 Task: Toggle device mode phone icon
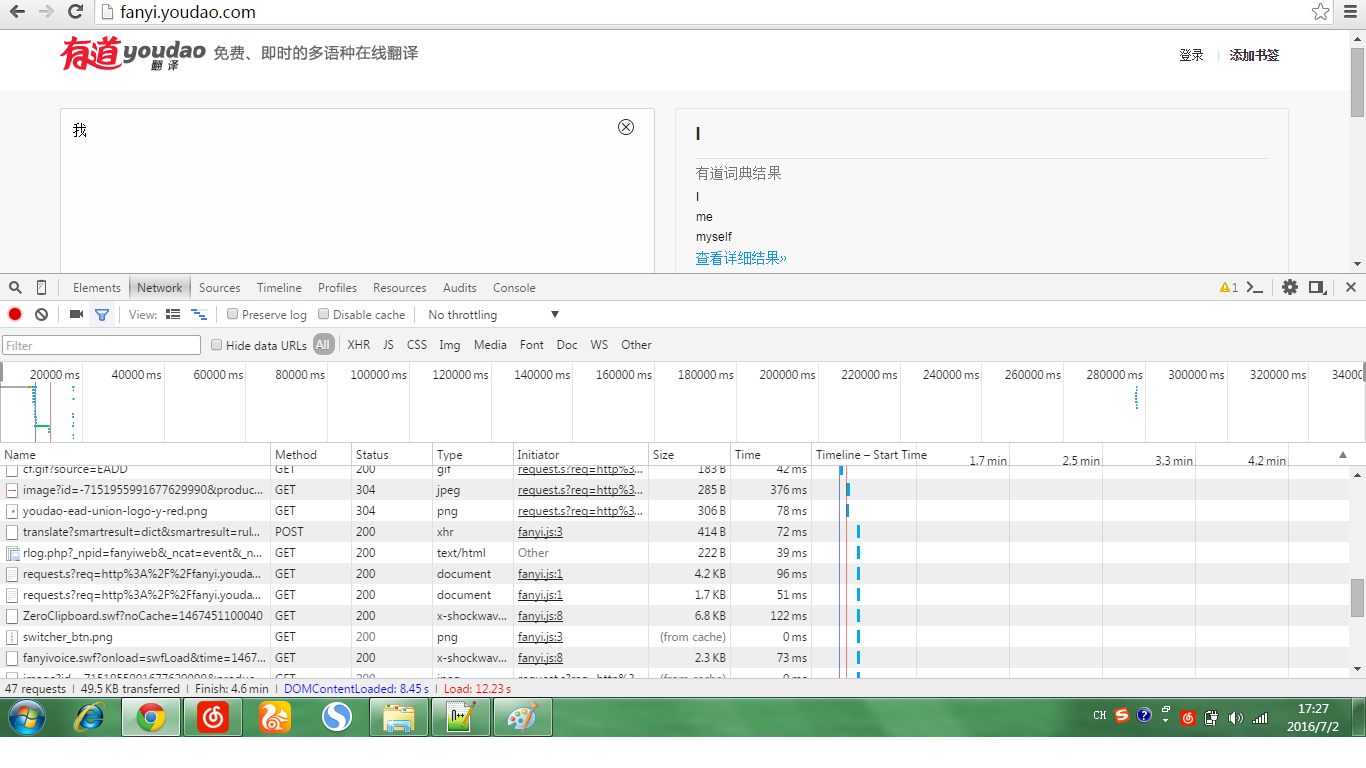[x=41, y=288]
